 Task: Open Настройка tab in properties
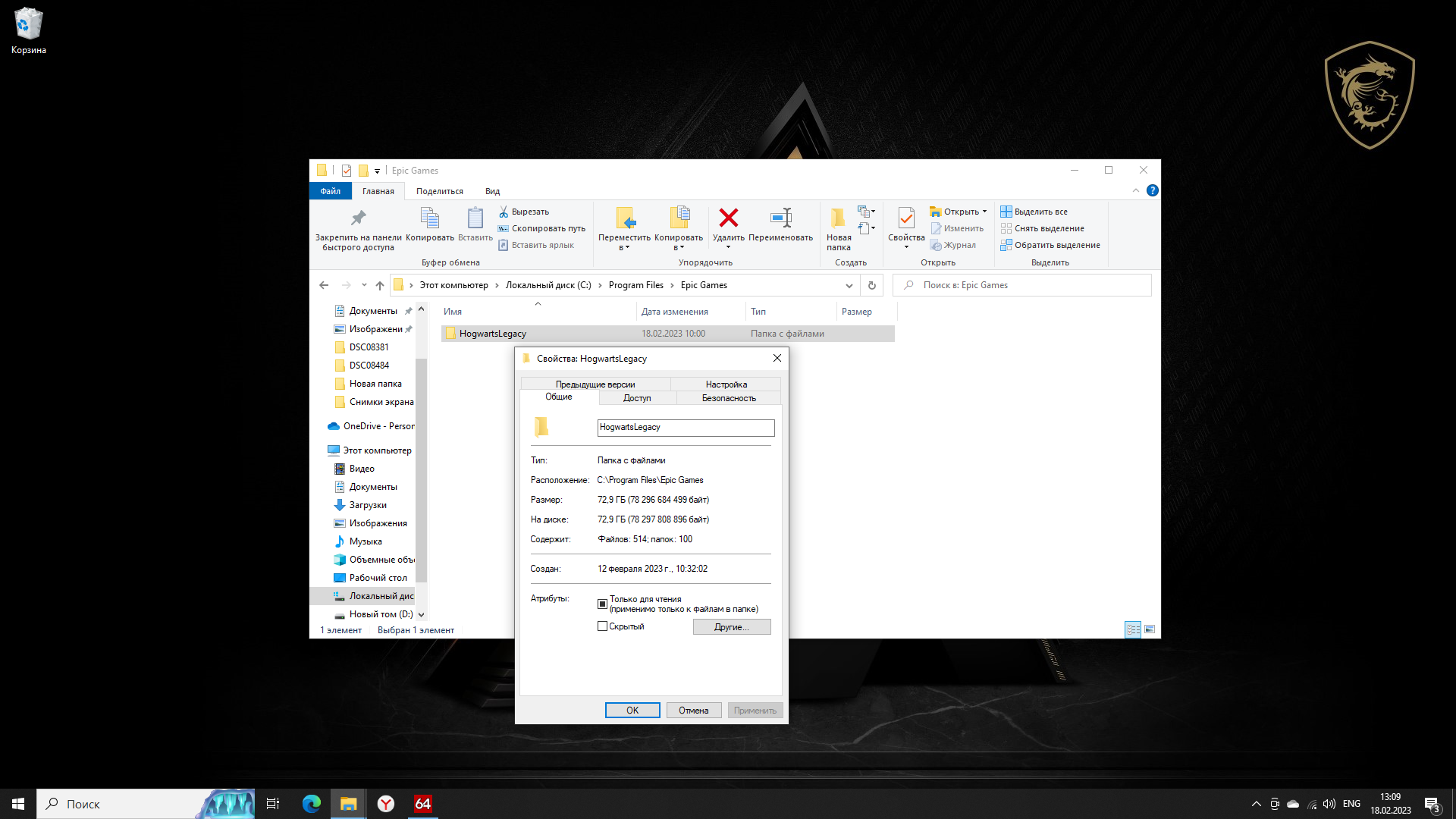[726, 384]
